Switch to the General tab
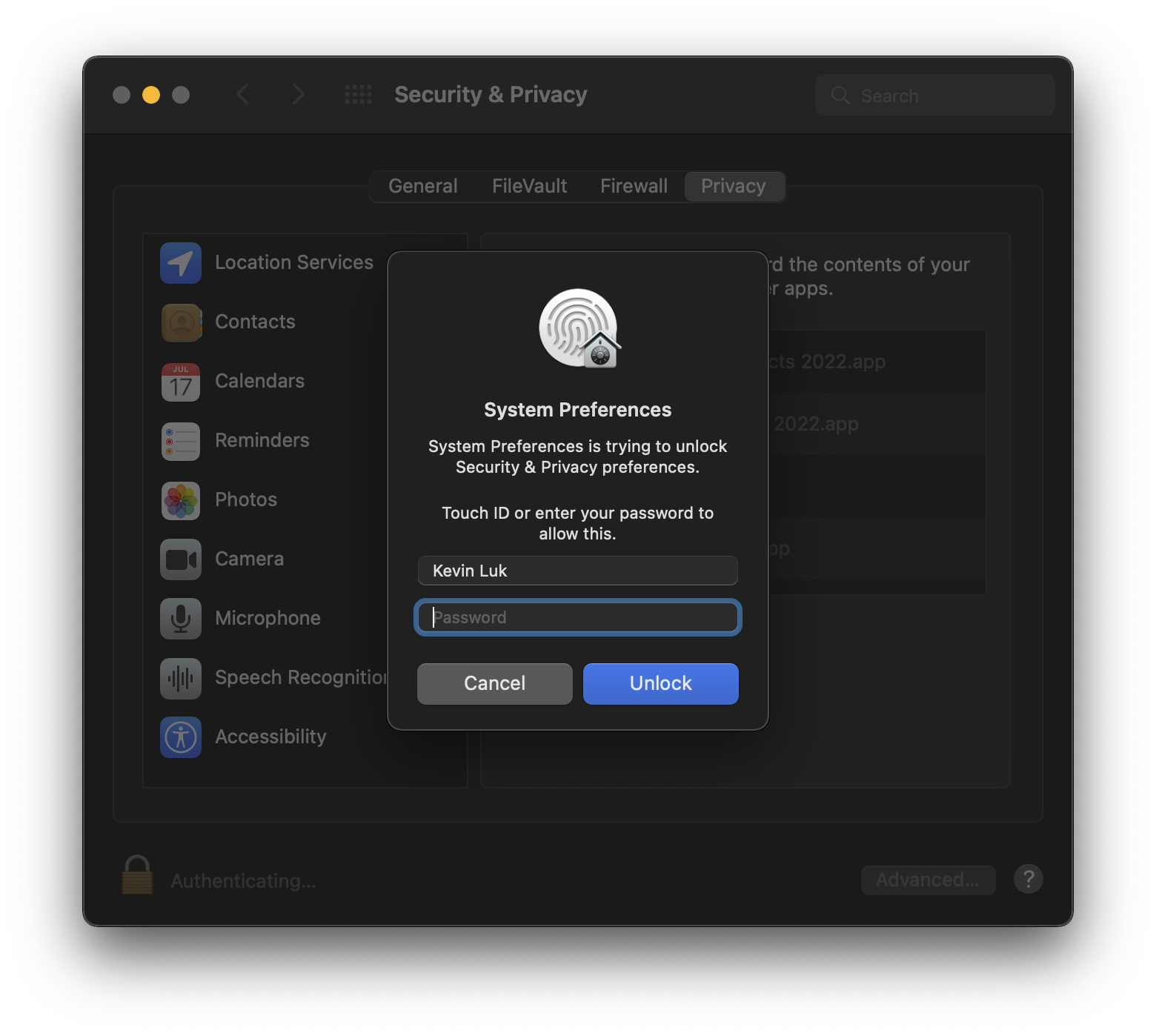The image size is (1156, 1036). click(423, 186)
